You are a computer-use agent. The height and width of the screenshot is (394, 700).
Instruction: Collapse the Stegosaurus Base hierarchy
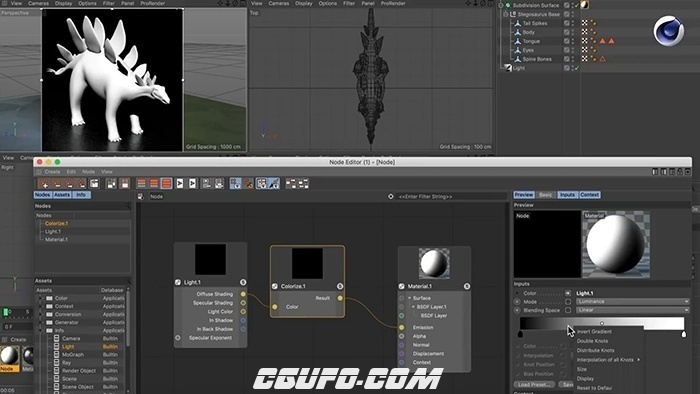(x=506, y=14)
